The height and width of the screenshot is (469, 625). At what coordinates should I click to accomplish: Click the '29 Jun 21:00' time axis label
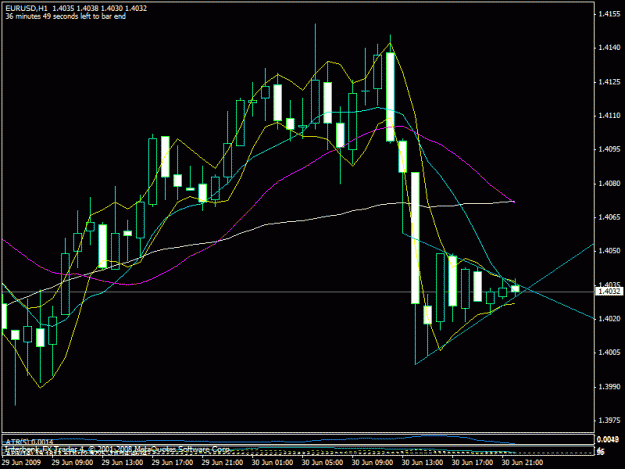(x=222, y=463)
